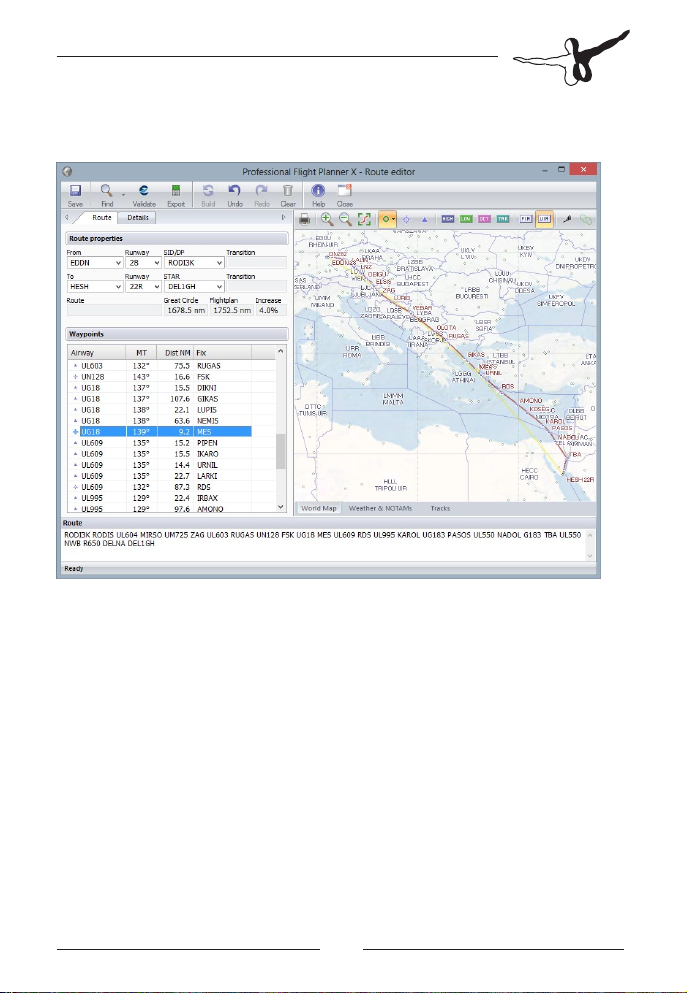Toggle the airports display map button
The image size is (687, 993).
(x=388, y=219)
